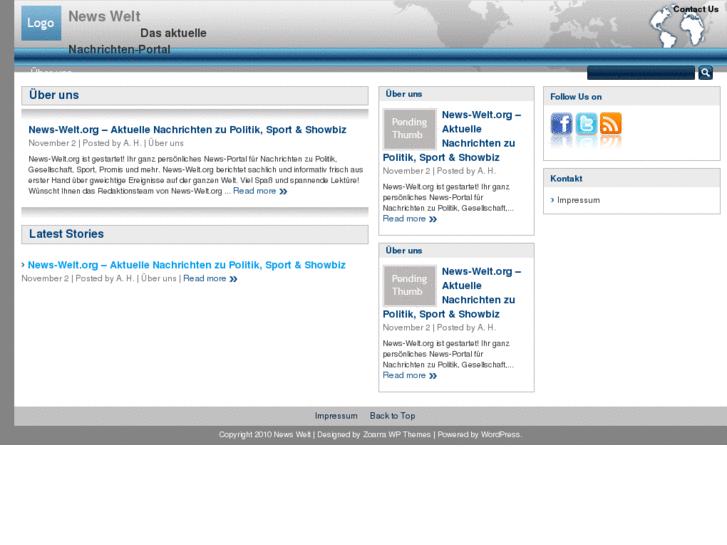The width and height of the screenshot is (727, 545).
Task: Open Zoarra WP Themes credit link
Action: (x=397, y=435)
